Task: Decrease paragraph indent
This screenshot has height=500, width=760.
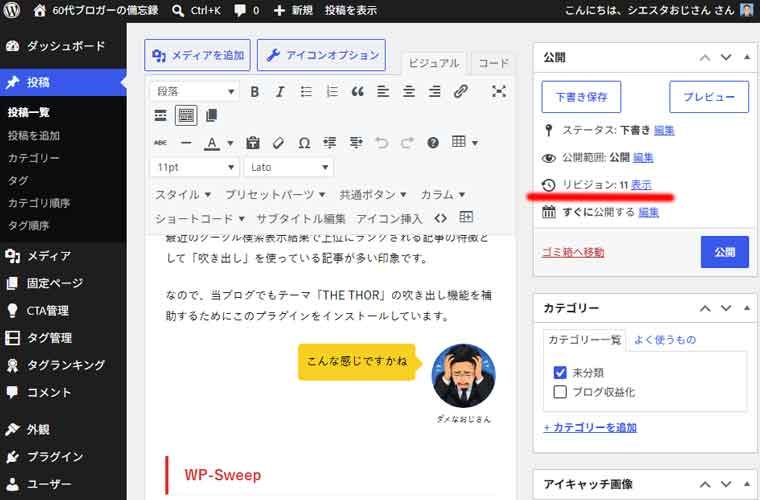Action: coord(330,142)
